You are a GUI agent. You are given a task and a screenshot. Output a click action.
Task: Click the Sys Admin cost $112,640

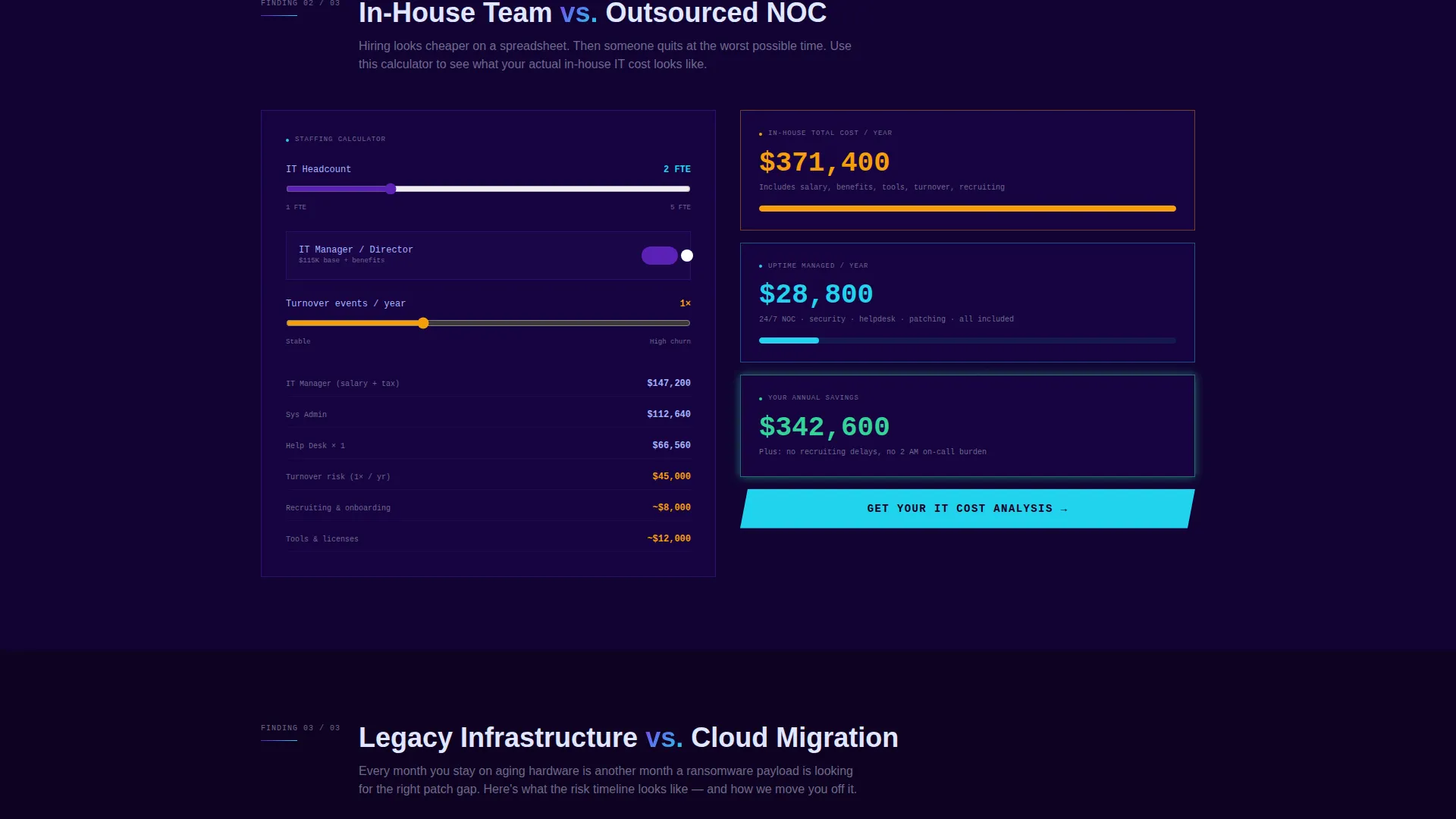click(x=669, y=414)
